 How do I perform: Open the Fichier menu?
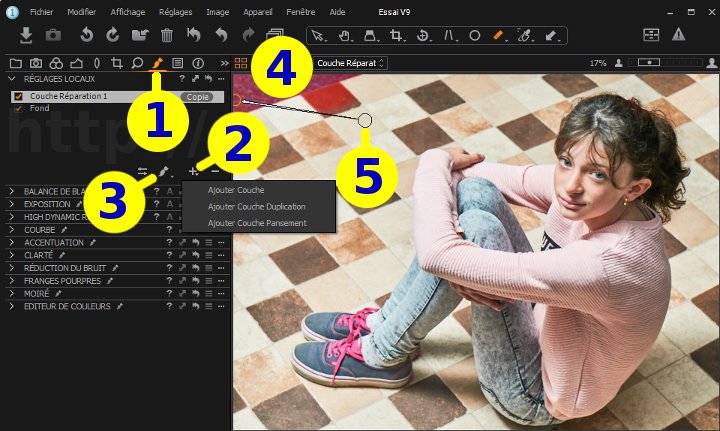(41, 12)
